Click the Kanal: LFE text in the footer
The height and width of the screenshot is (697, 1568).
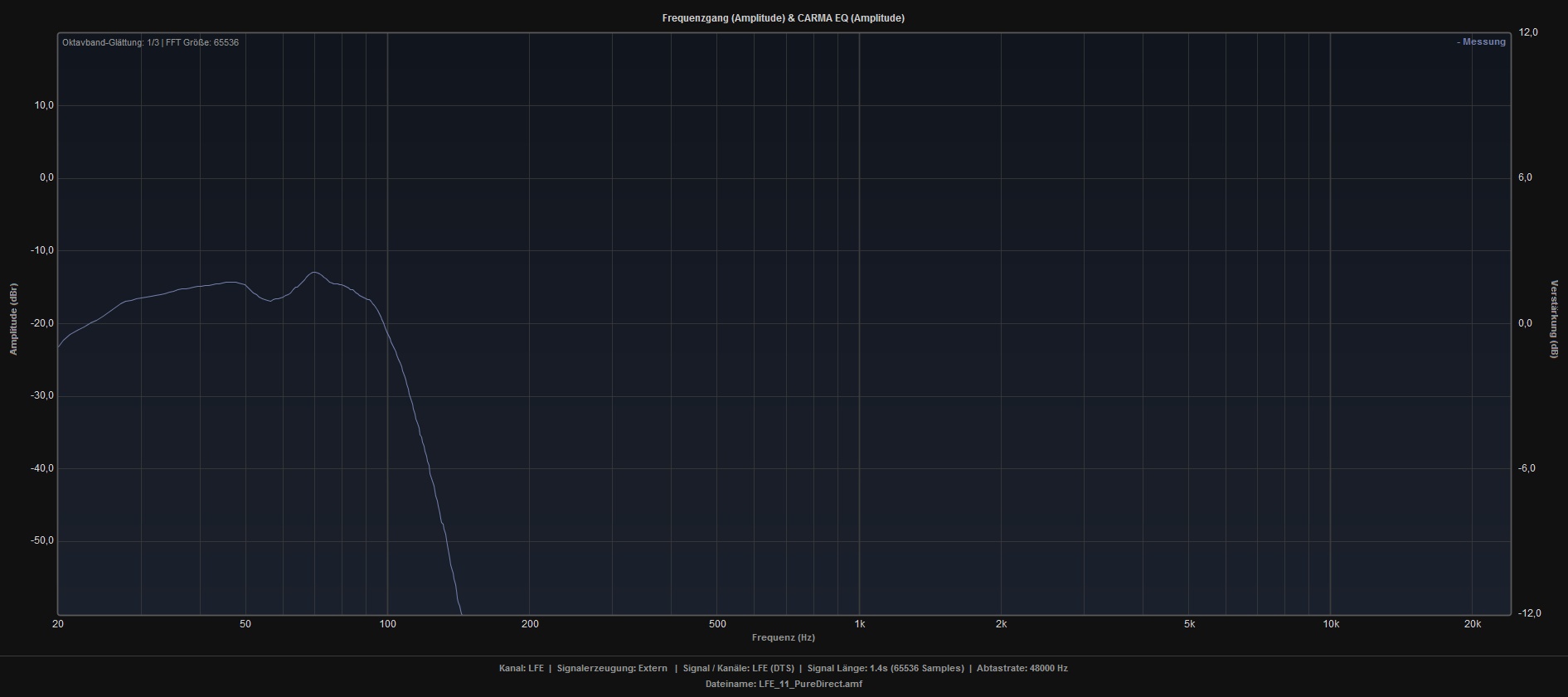(521, 668)
